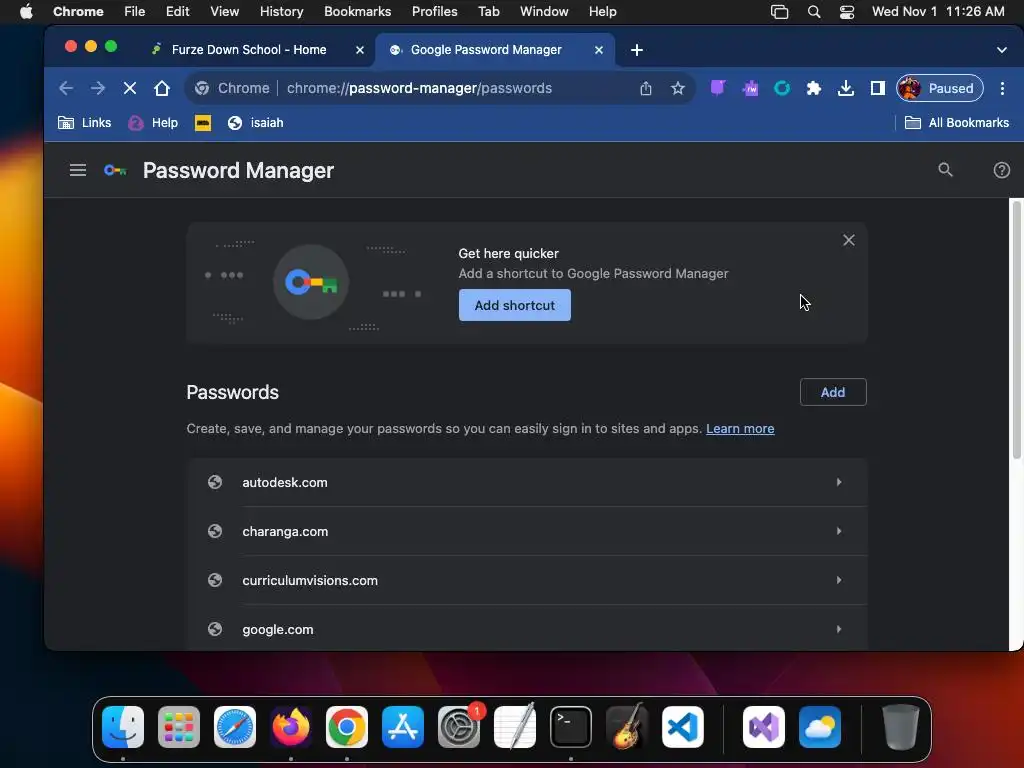Click the Add shortcut button
1024x768 pixels.
tap(515, 305)
